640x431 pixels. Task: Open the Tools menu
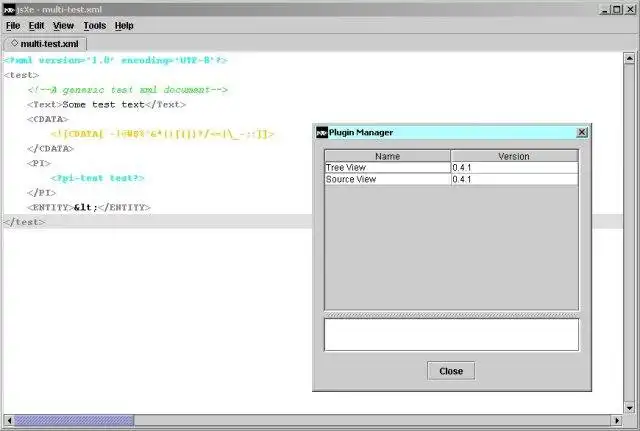click(95, 26)
